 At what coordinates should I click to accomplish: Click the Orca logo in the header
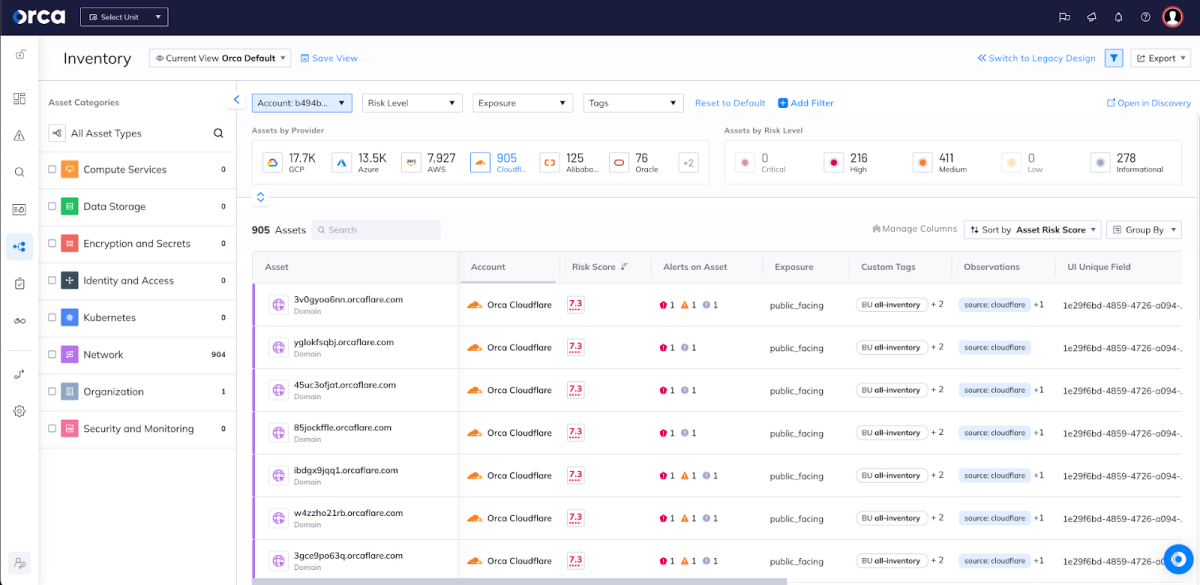[x=39, y=17]
